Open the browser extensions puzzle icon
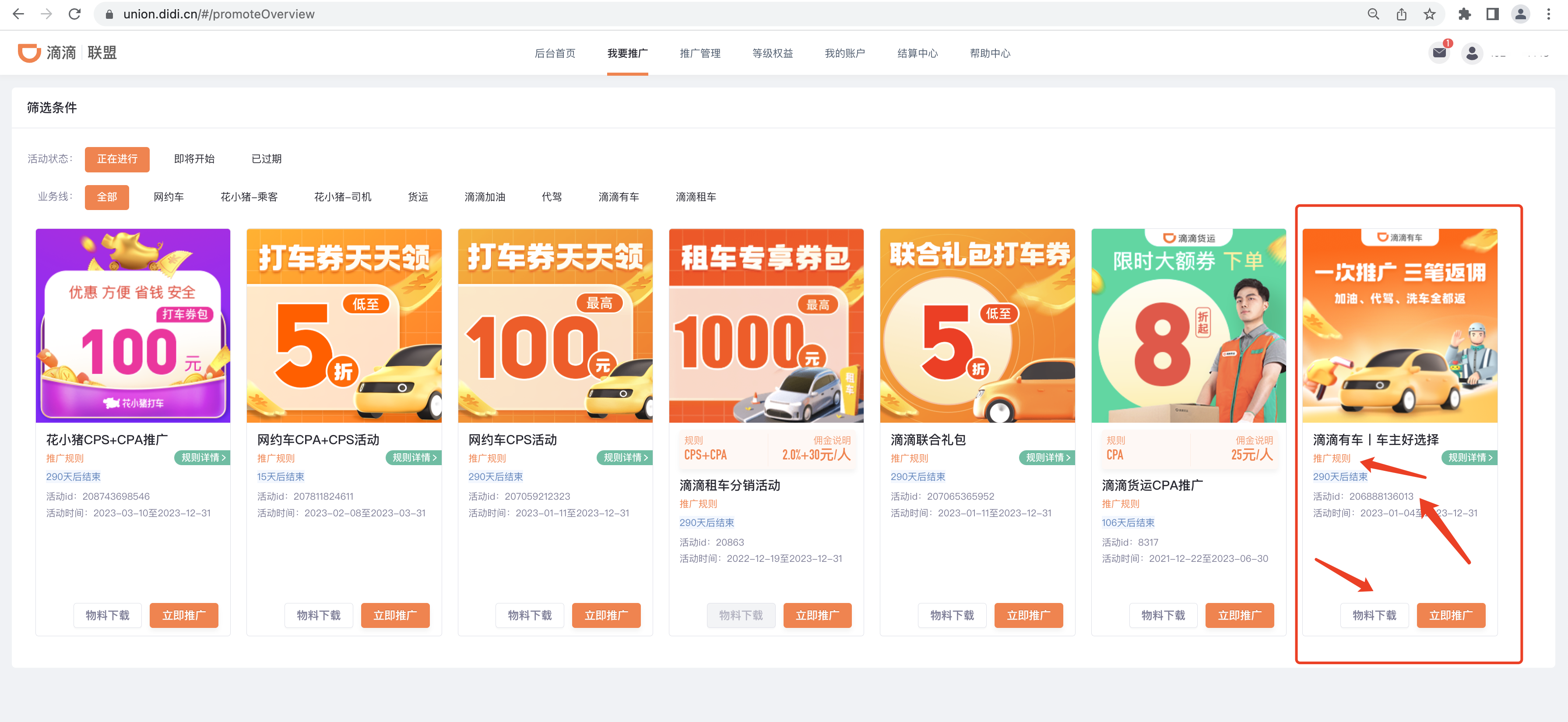The image size is (1568, 722). [1465, 14]
